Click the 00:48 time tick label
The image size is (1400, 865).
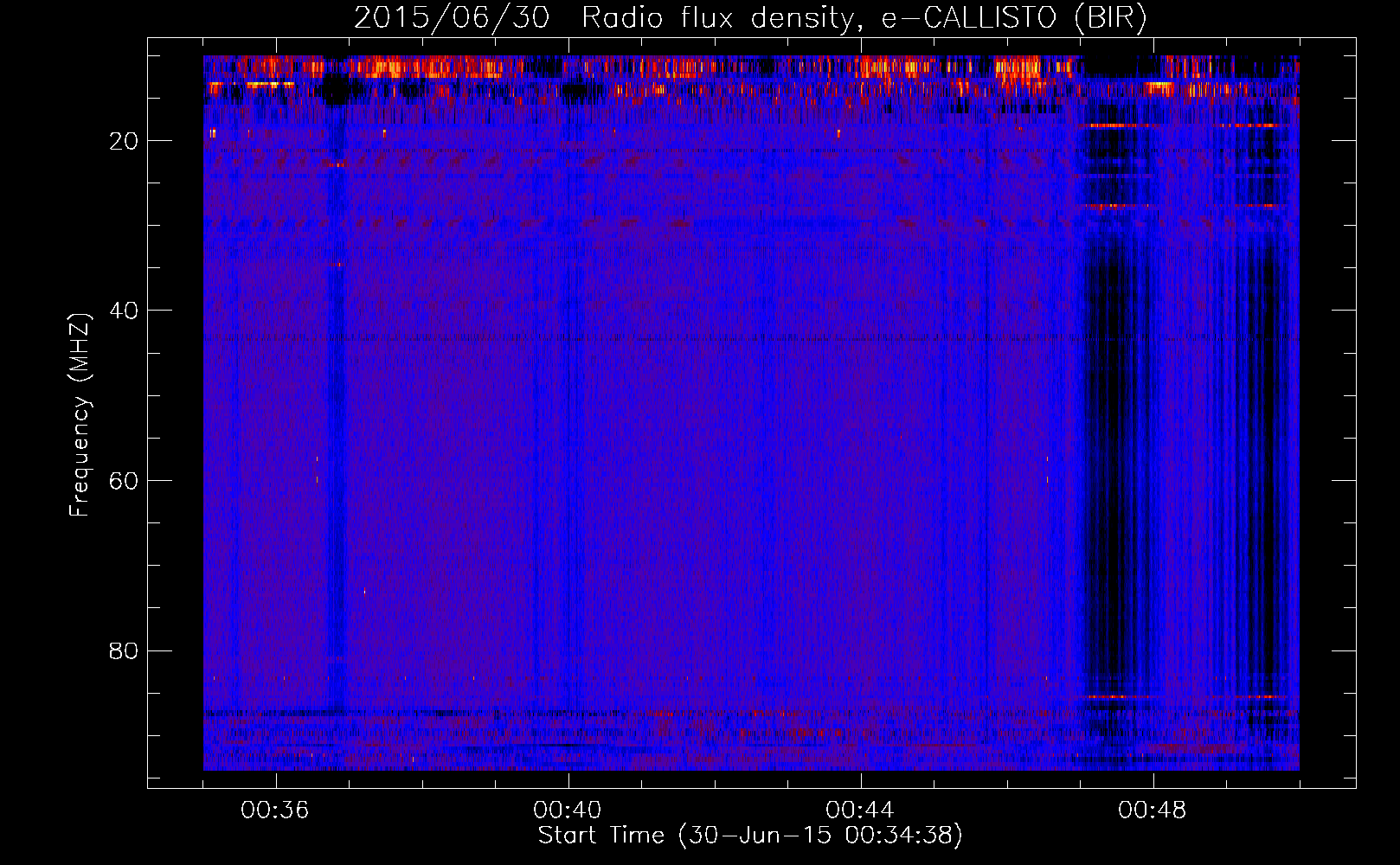(x=1153, y=811)
